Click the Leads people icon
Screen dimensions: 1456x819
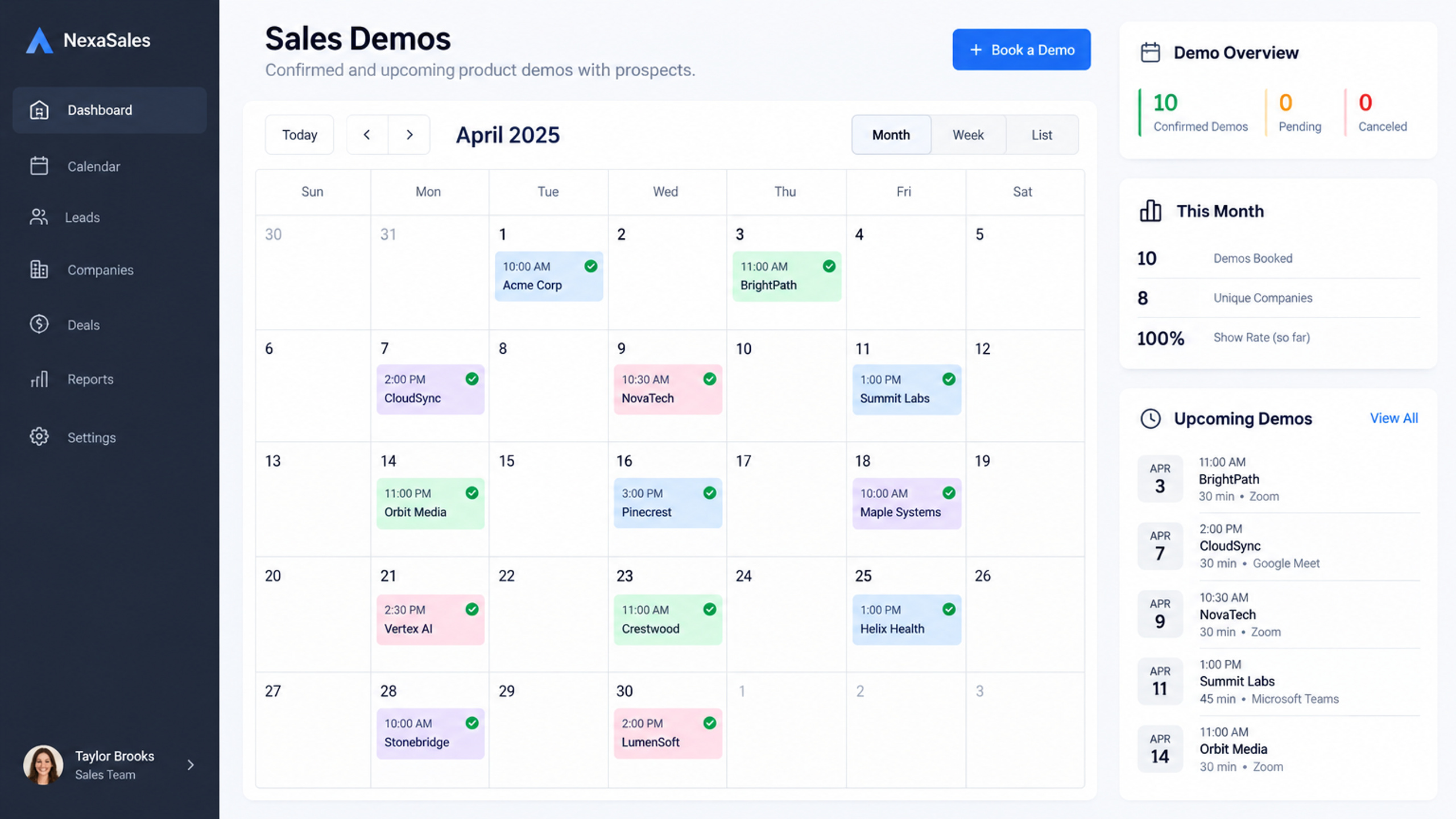coord(39,217)
